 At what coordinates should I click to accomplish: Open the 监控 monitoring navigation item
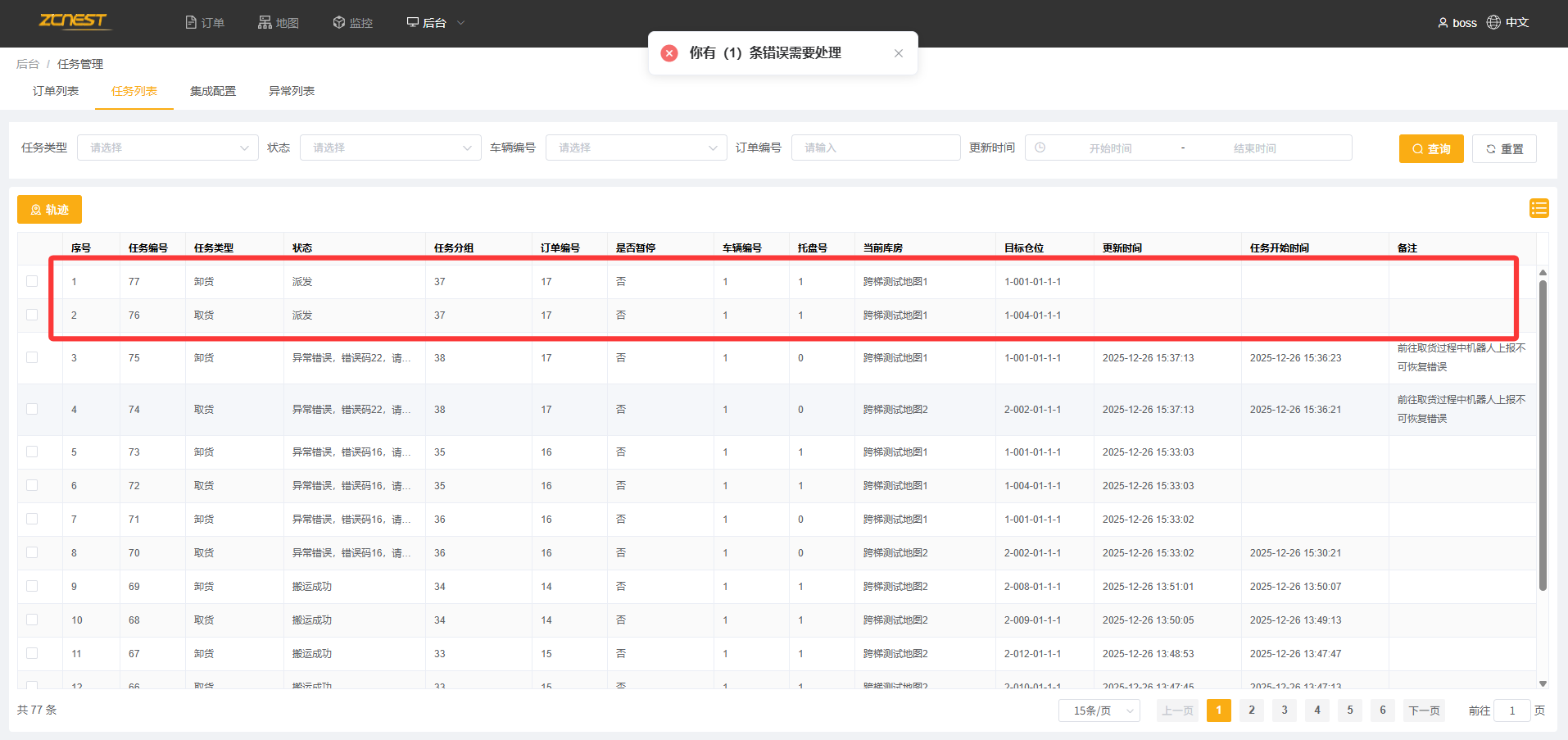click(352, 23)
